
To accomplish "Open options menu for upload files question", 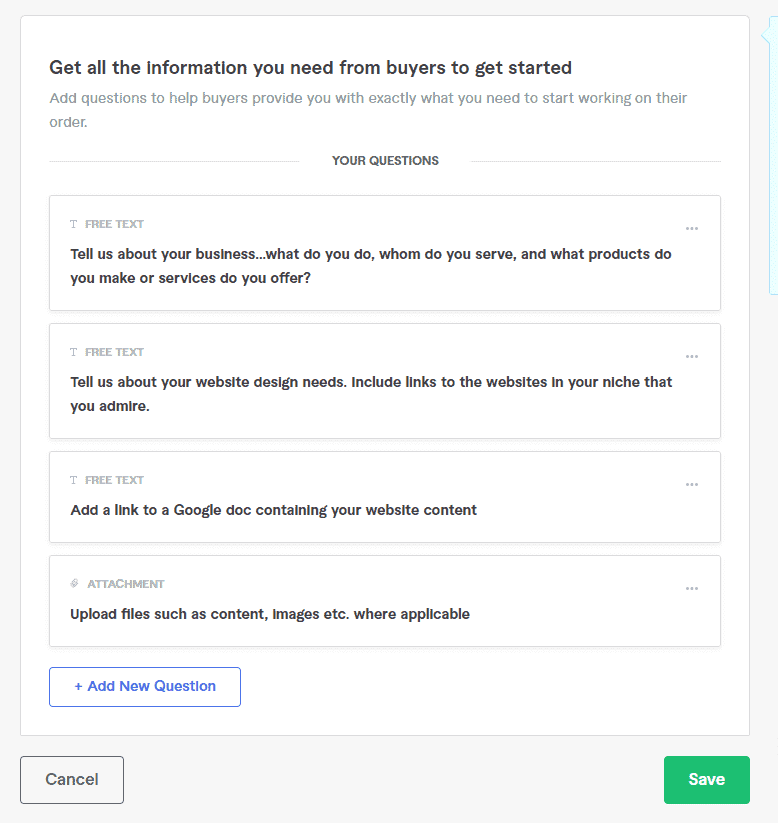I will click(x=691, y=588).
